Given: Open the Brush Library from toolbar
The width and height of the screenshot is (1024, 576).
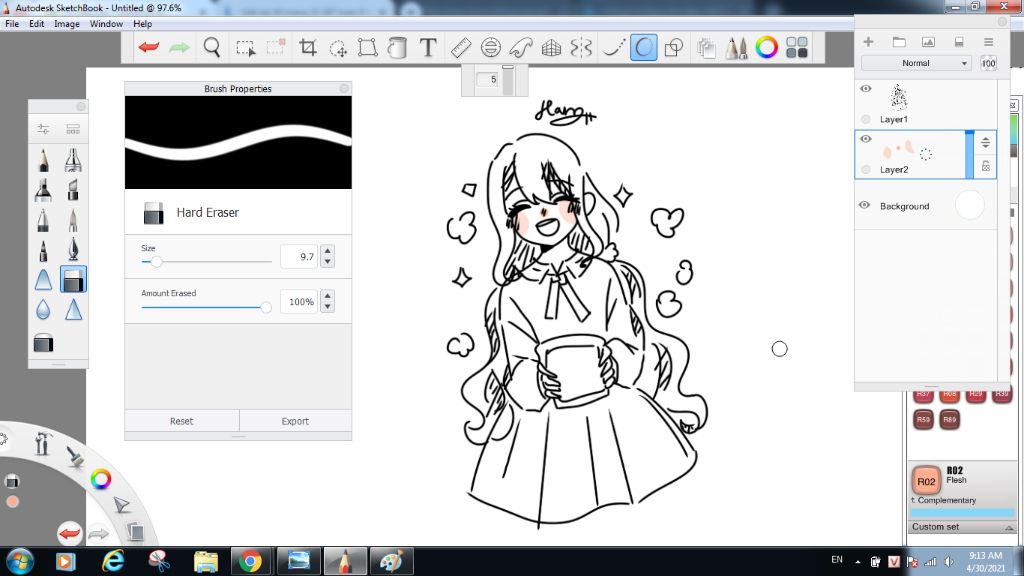Looking at the screenshot, I should [x=736, y=47].
